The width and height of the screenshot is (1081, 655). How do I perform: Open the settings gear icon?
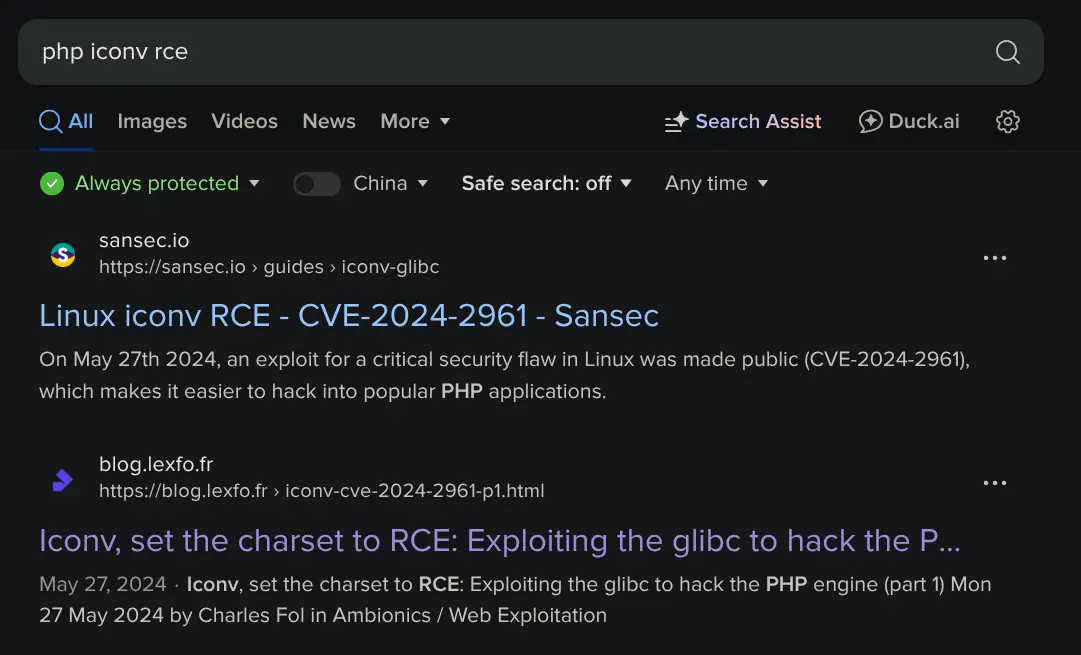click(1007, 122)
